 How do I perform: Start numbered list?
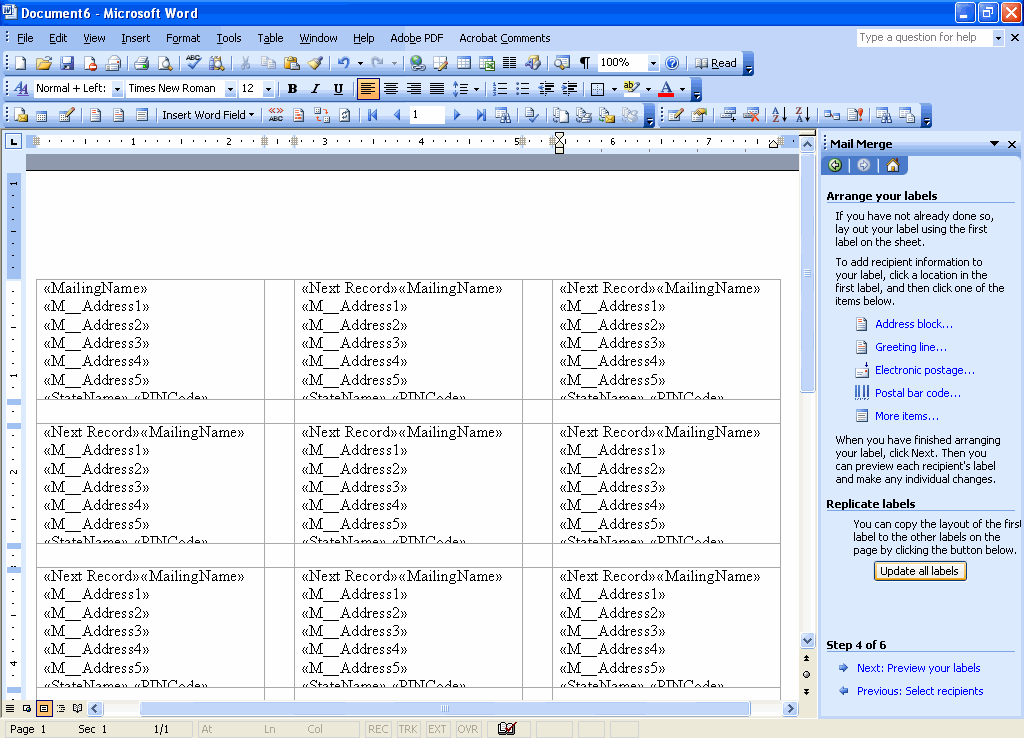tap(500, 89)
